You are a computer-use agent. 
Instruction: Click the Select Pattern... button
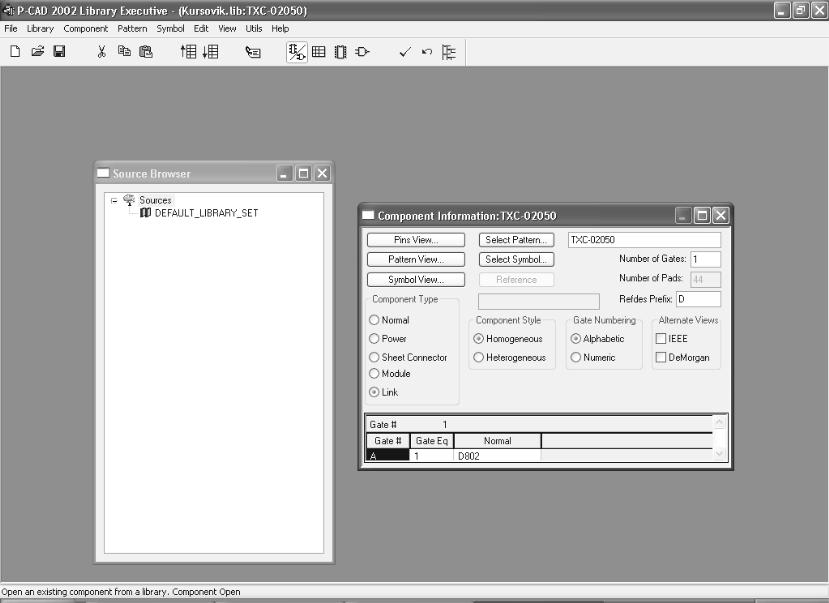click(517, 240)
